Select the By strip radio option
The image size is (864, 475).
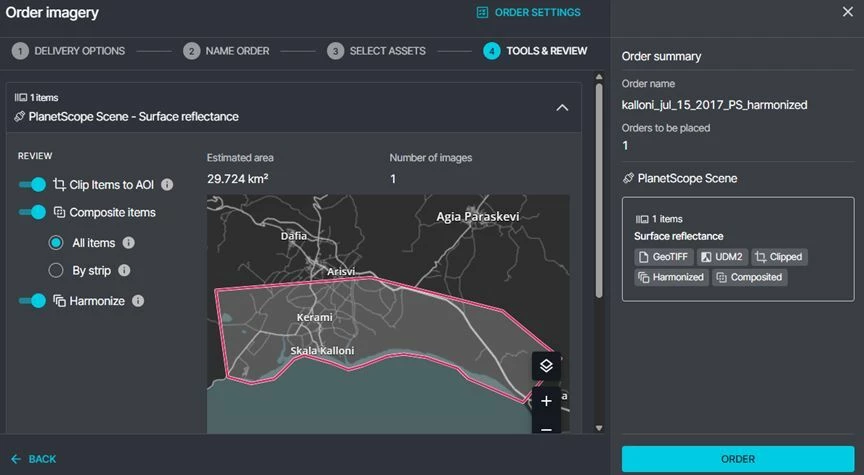(56, 271)
